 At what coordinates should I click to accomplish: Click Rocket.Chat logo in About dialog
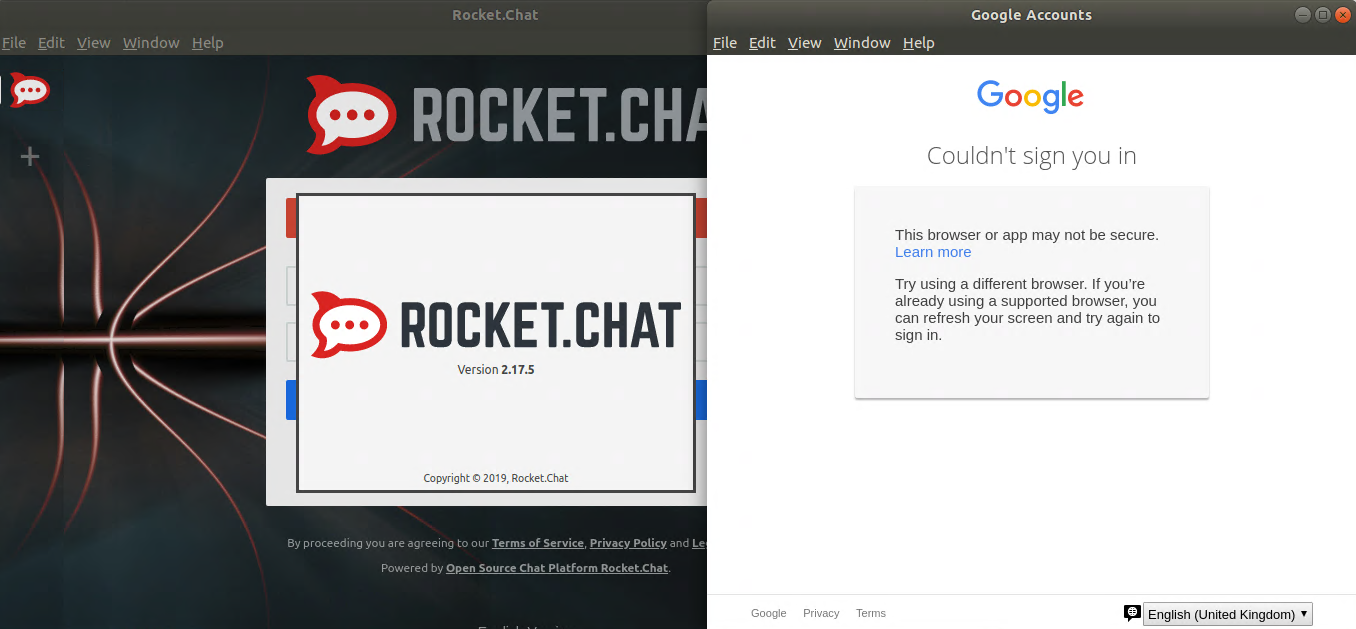(496, 325)
